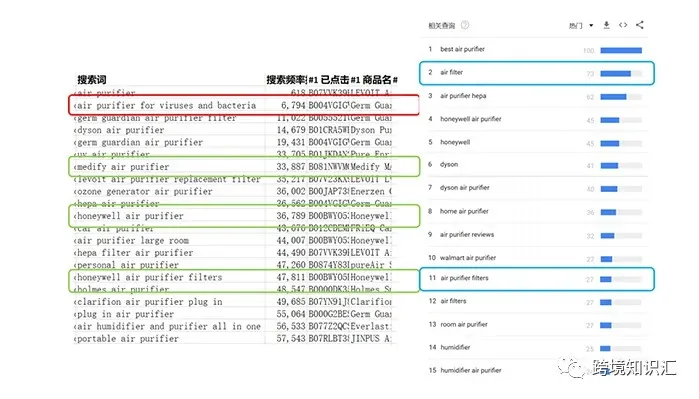
Task: Click the 相关查询 section title
Action: pyautogui.click(x=441, y=25)
